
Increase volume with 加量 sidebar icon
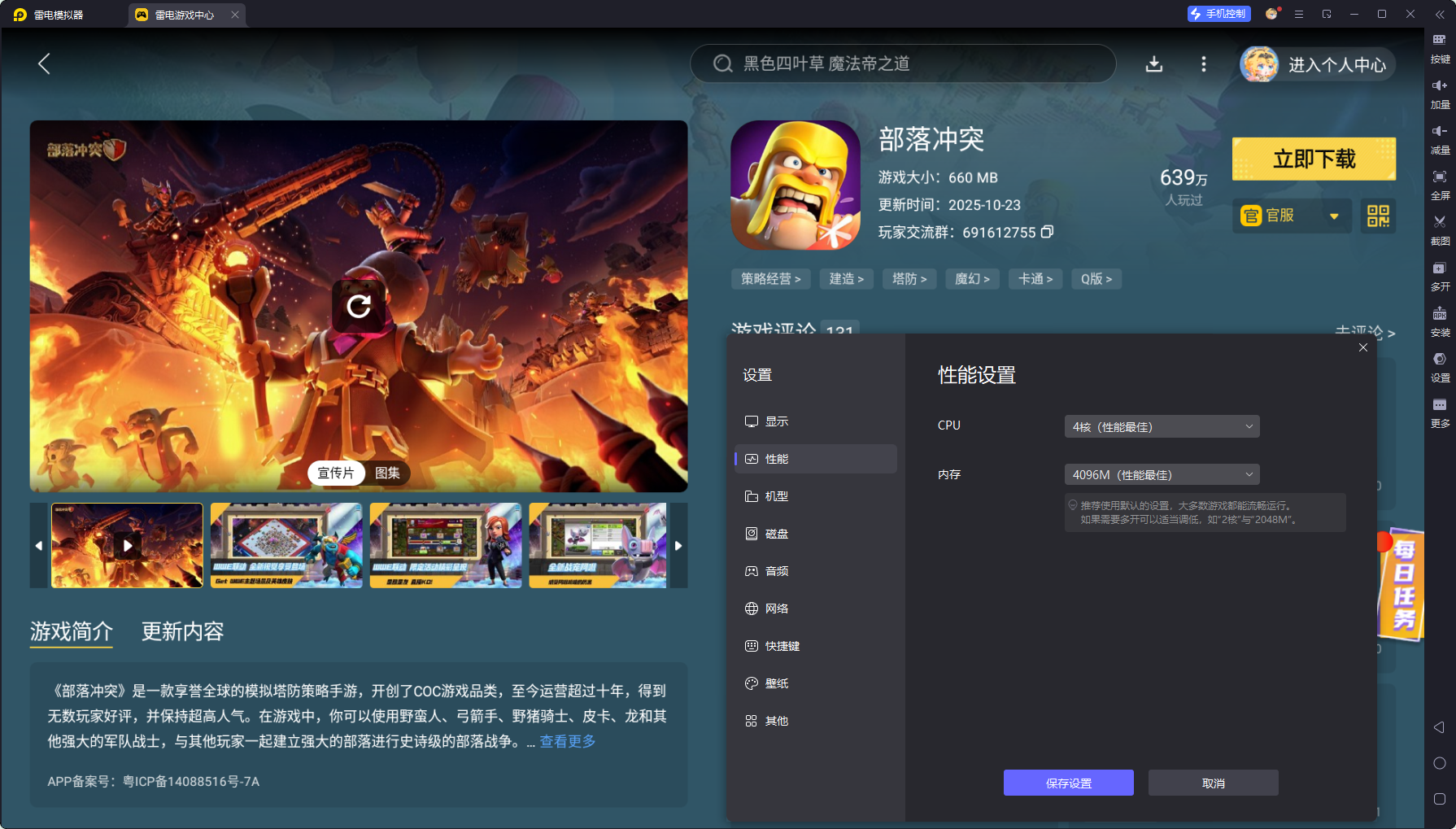tap(1440, 94)
